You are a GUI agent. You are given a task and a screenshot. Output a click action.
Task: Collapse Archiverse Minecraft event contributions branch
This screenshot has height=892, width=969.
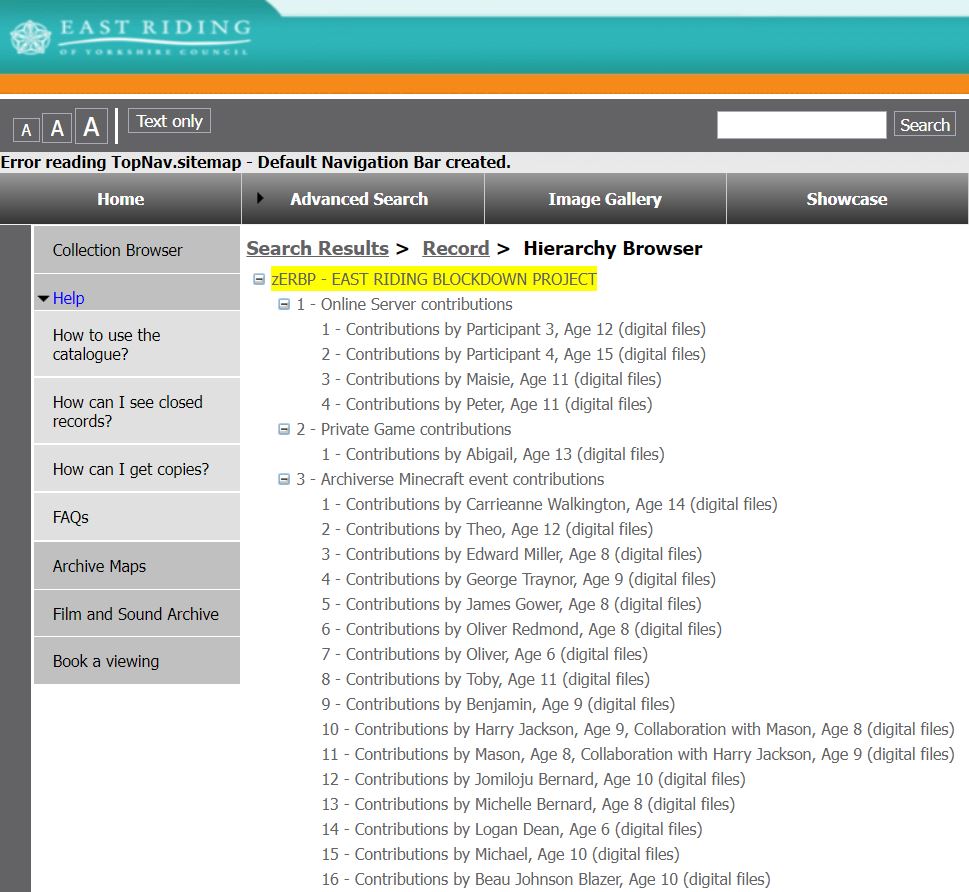tap(284, 480)
